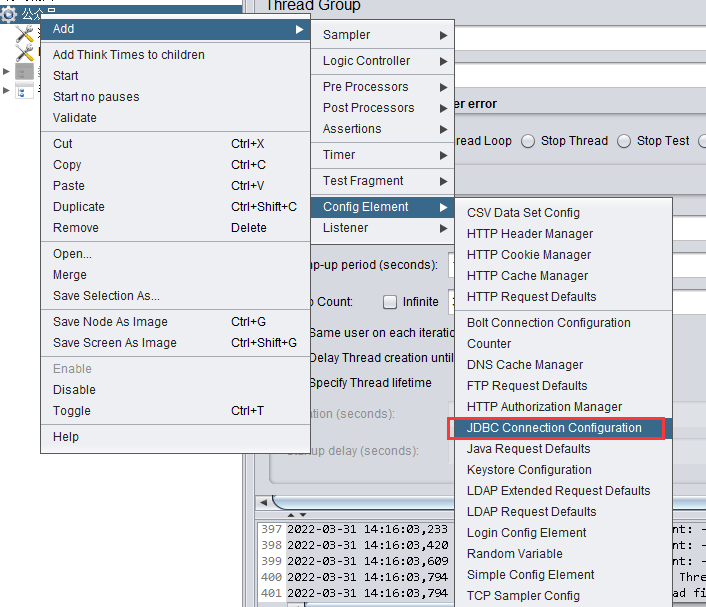
Task: Click the Paste menu entry
Action: coord(175,186)
